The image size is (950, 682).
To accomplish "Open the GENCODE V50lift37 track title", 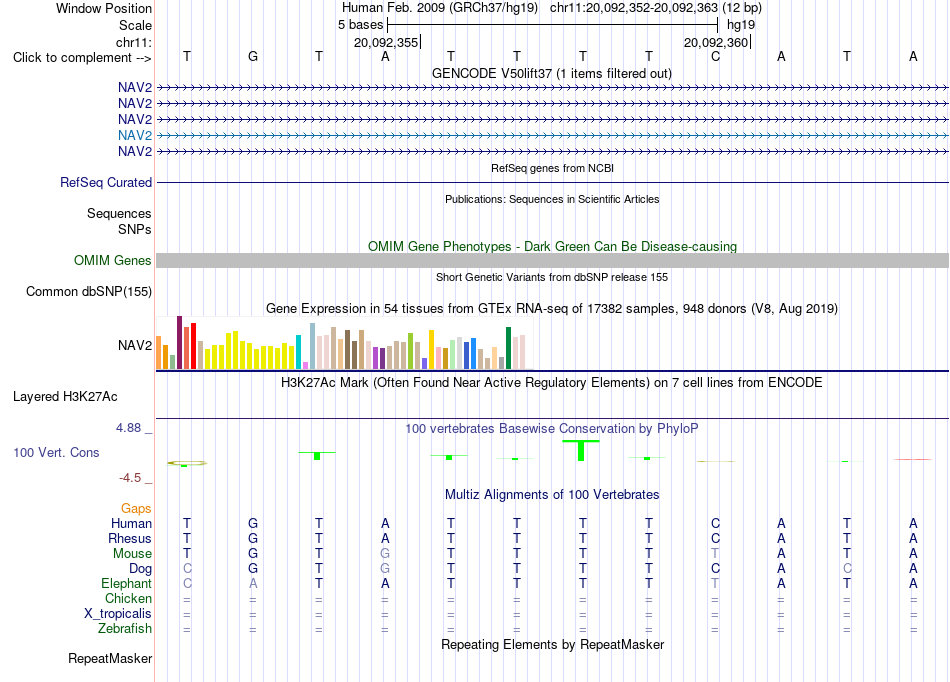I will pyautogui.click(x=551, y=73).
